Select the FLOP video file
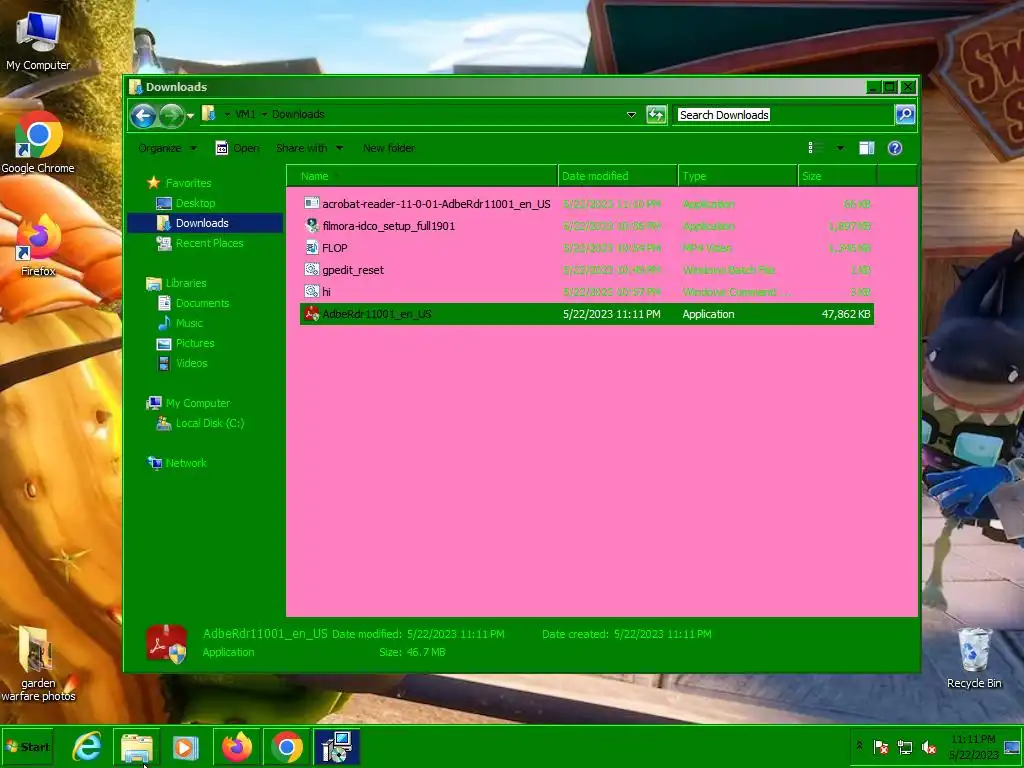The image size is (1024, 768). pos(334,248)
